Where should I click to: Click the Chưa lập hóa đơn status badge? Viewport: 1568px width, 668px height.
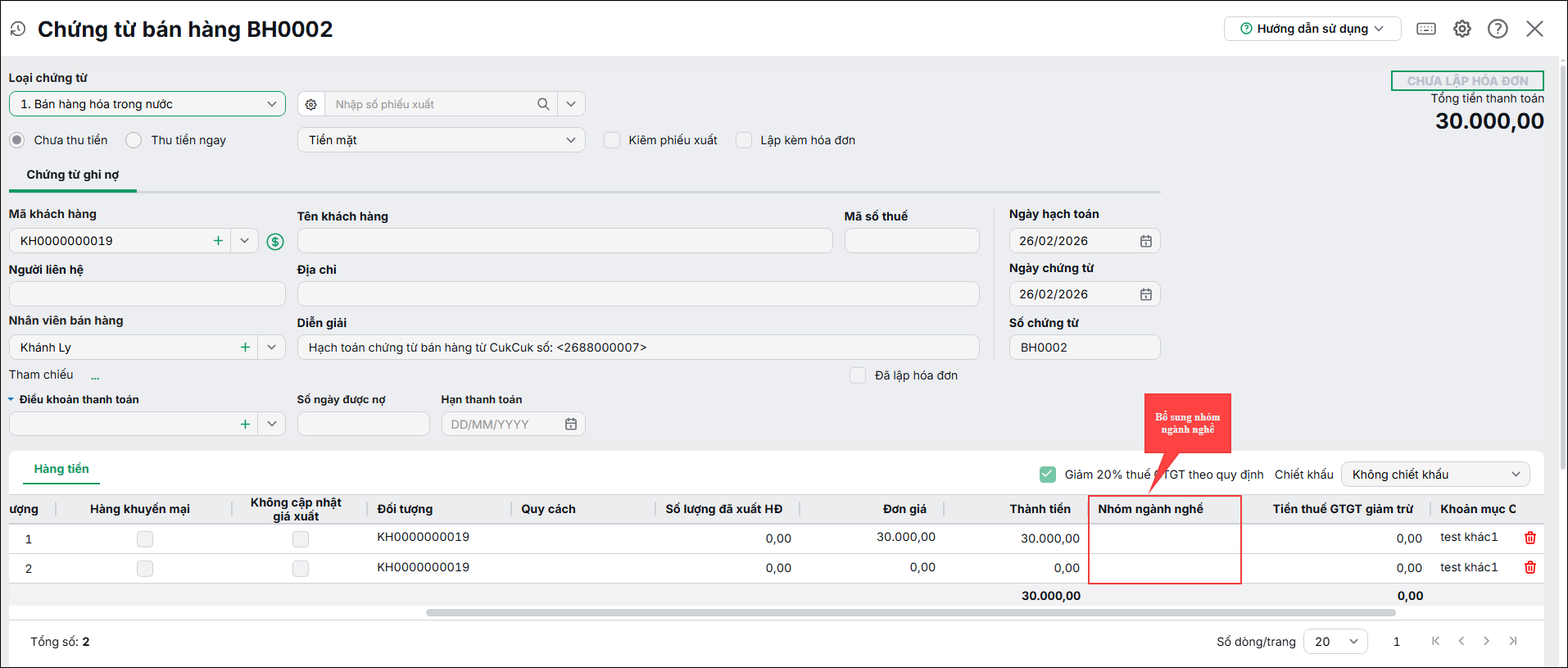point(1467,80)
